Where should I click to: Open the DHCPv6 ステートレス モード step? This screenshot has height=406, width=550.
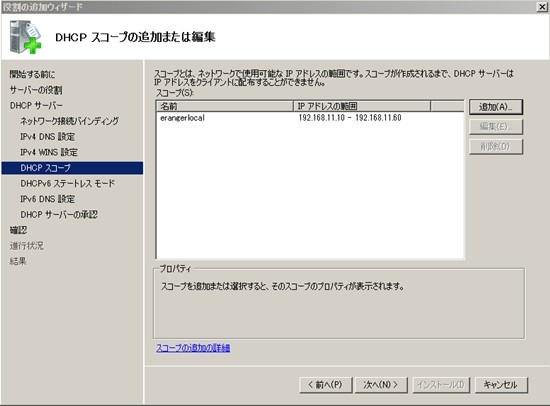point(68,184)
